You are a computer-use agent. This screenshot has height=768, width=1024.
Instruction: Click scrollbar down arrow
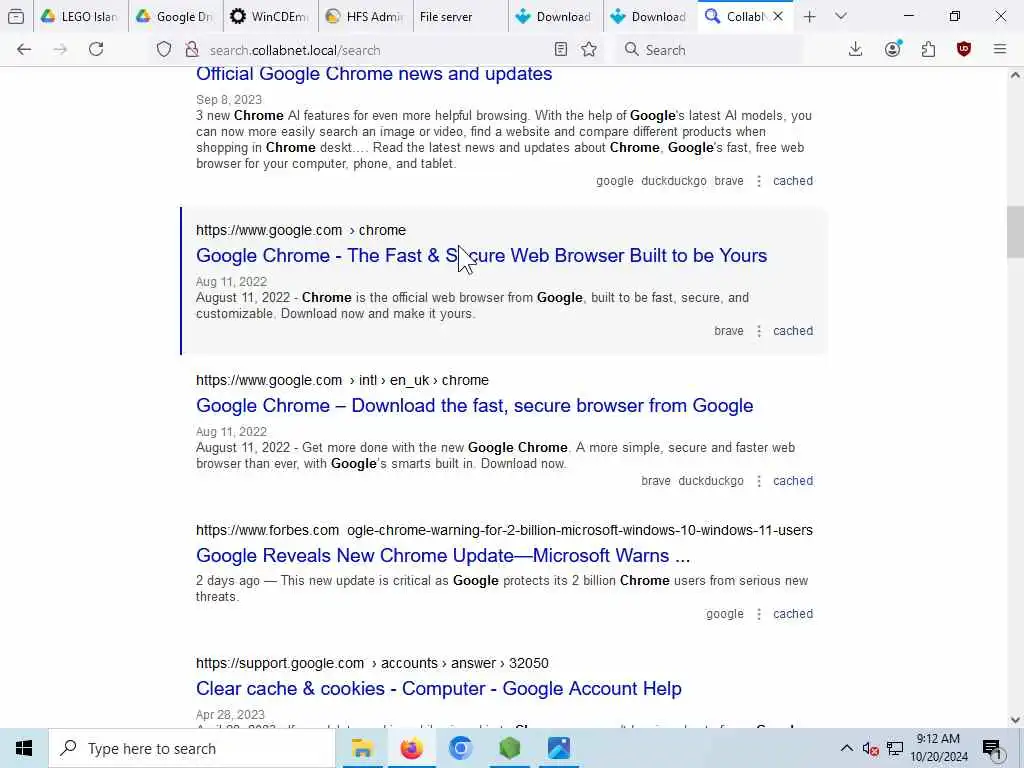click(x=1015, y=720)
